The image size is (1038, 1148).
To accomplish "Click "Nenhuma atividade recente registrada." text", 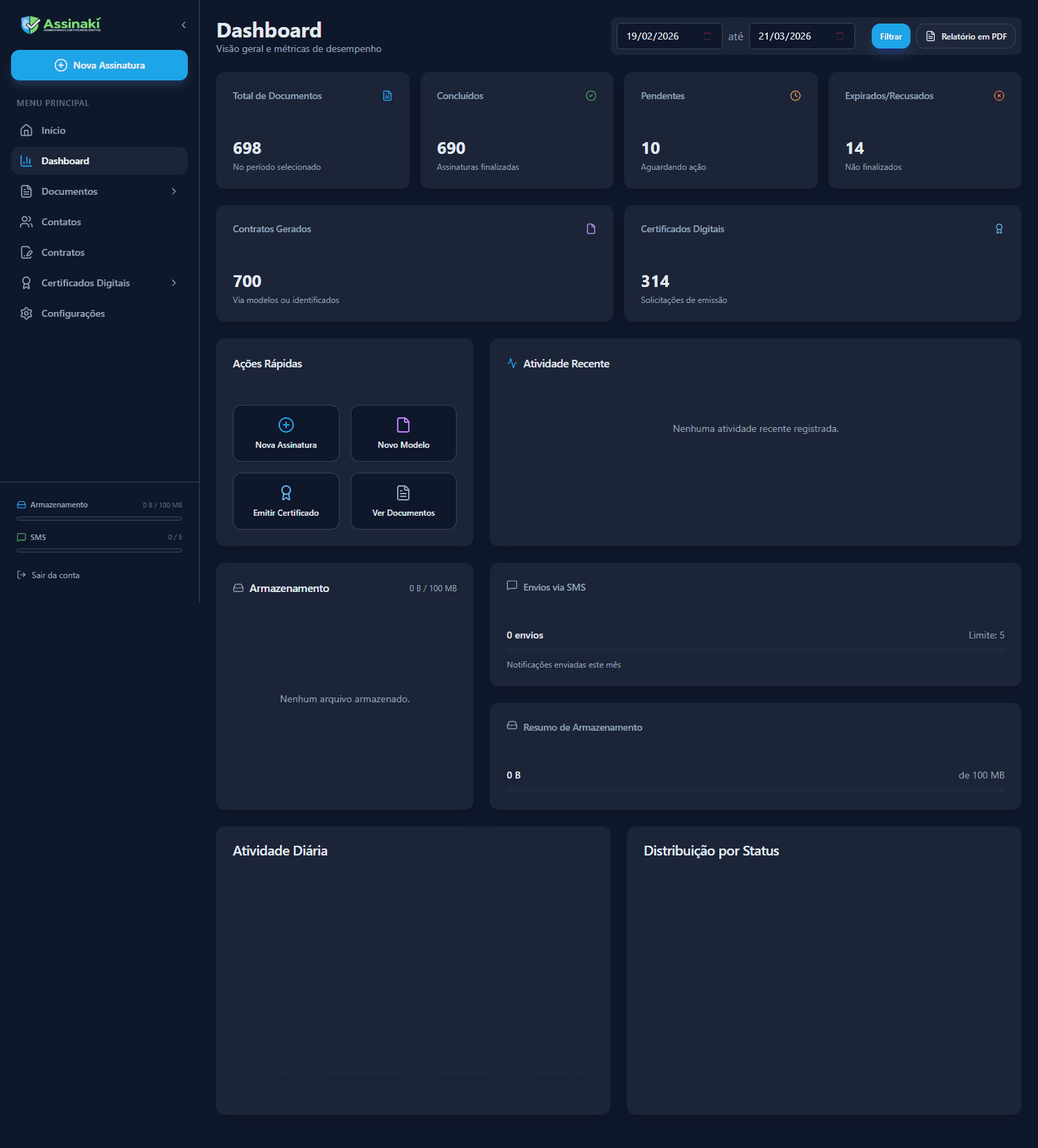I will (x=755, y=428).
